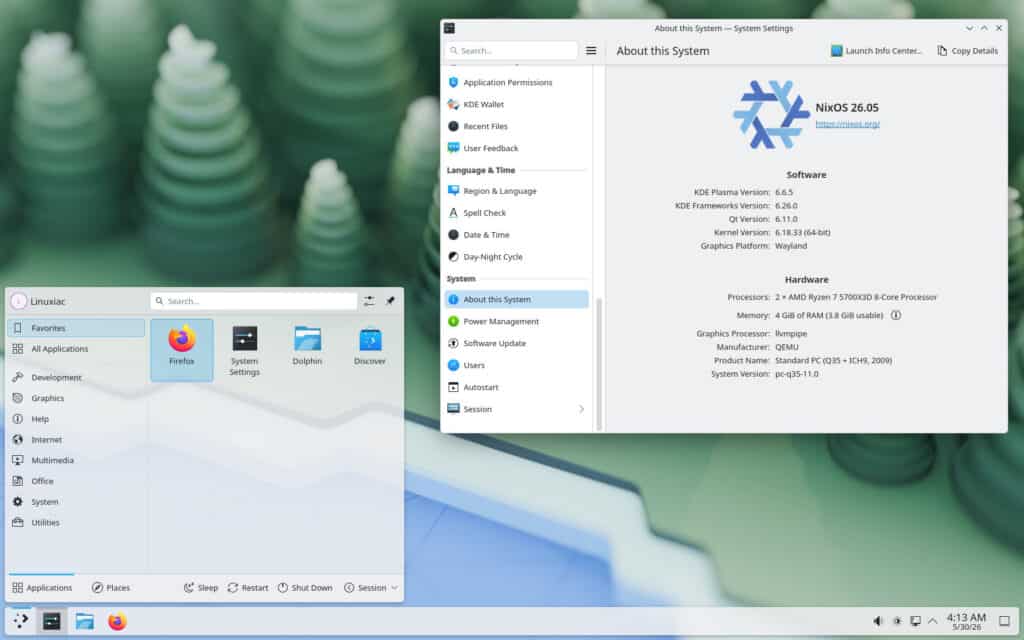This screenshot has height=640, width=1024.
Task: Show memory info icon next to RAM
Action: pyautogui.click(x=896, y=315)
